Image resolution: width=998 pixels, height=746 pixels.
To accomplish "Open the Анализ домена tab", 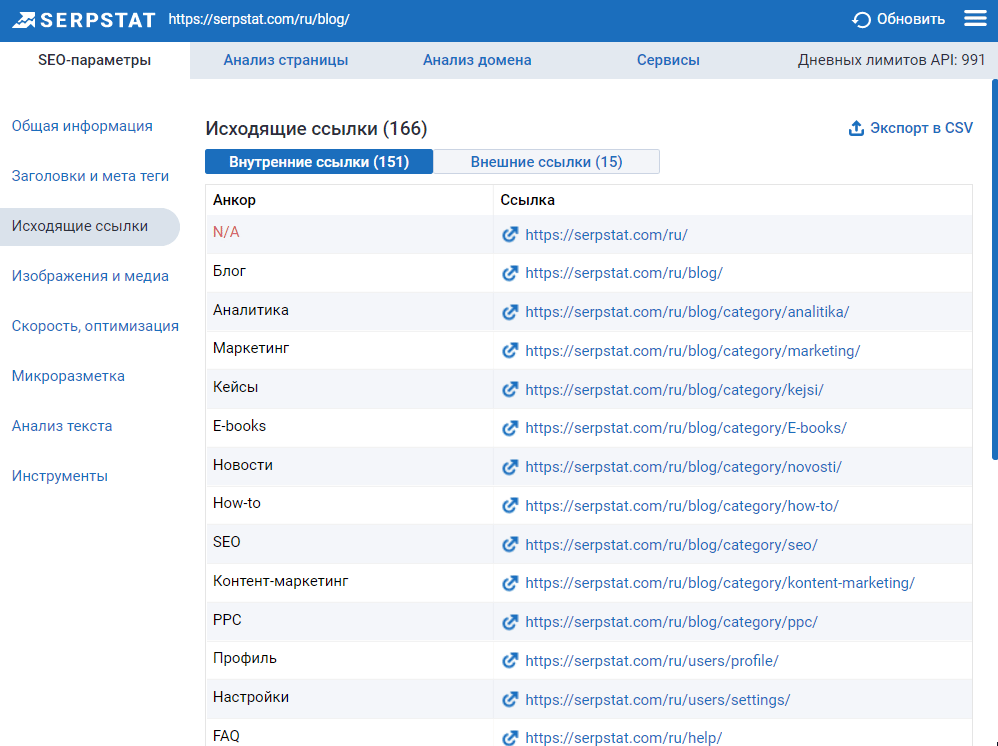I will click(x=477, y=60).
